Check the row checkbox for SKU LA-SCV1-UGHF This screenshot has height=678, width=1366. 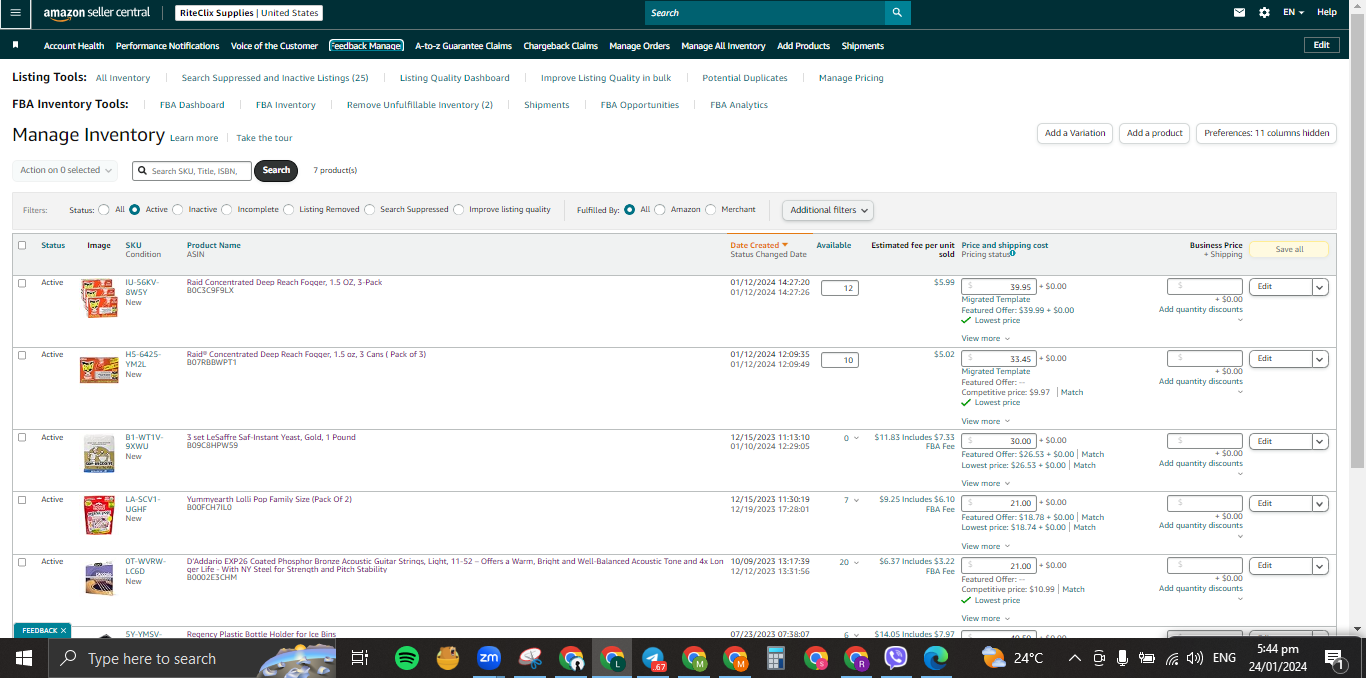click(x=22, y=500)
